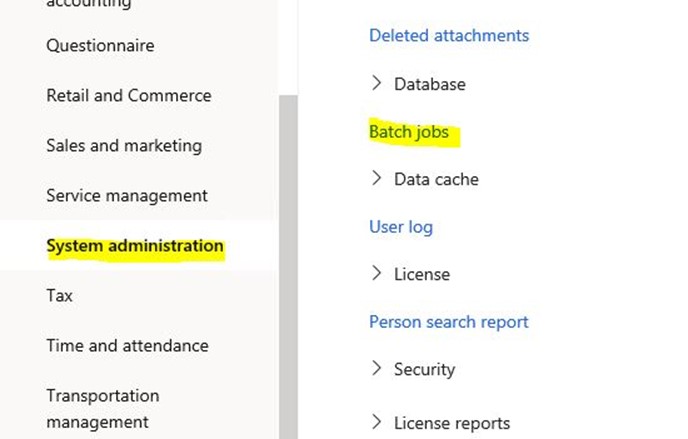This screenshot has height=439, width=688.
Task: Expand the Database group chevron
Action: tap(377, 83)
